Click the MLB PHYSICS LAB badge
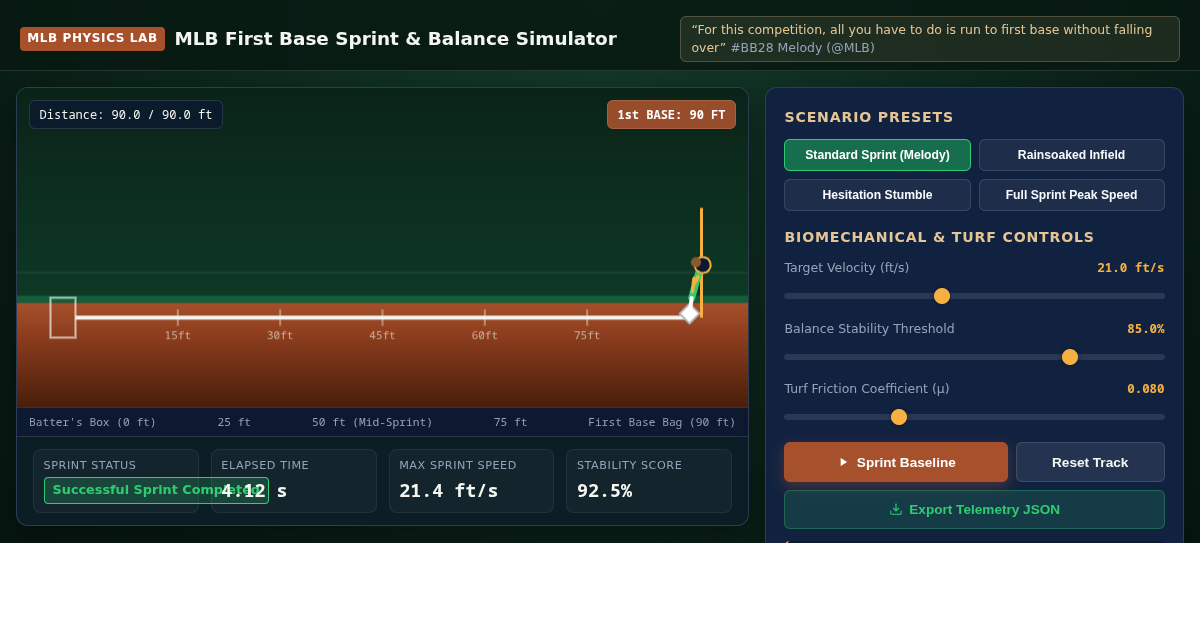The height and width of the screenshot is (630, 1200). (92, 38)
